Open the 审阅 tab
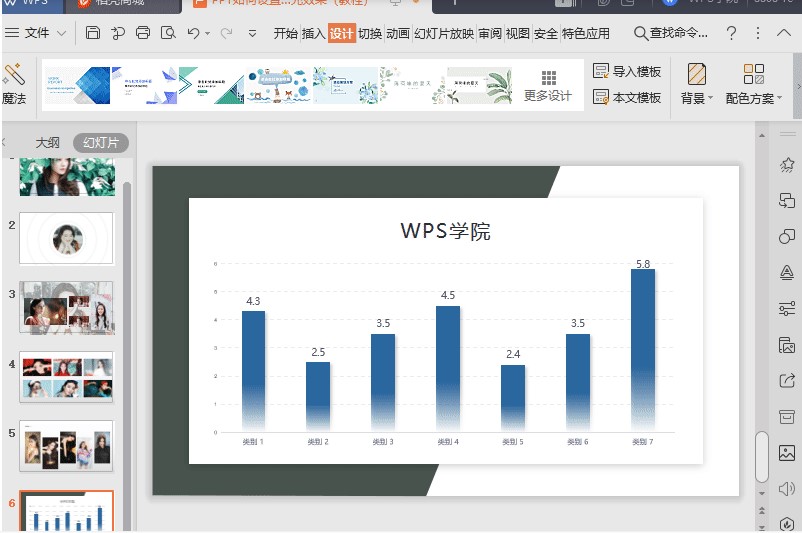802x533 pixels. (490, 34)
